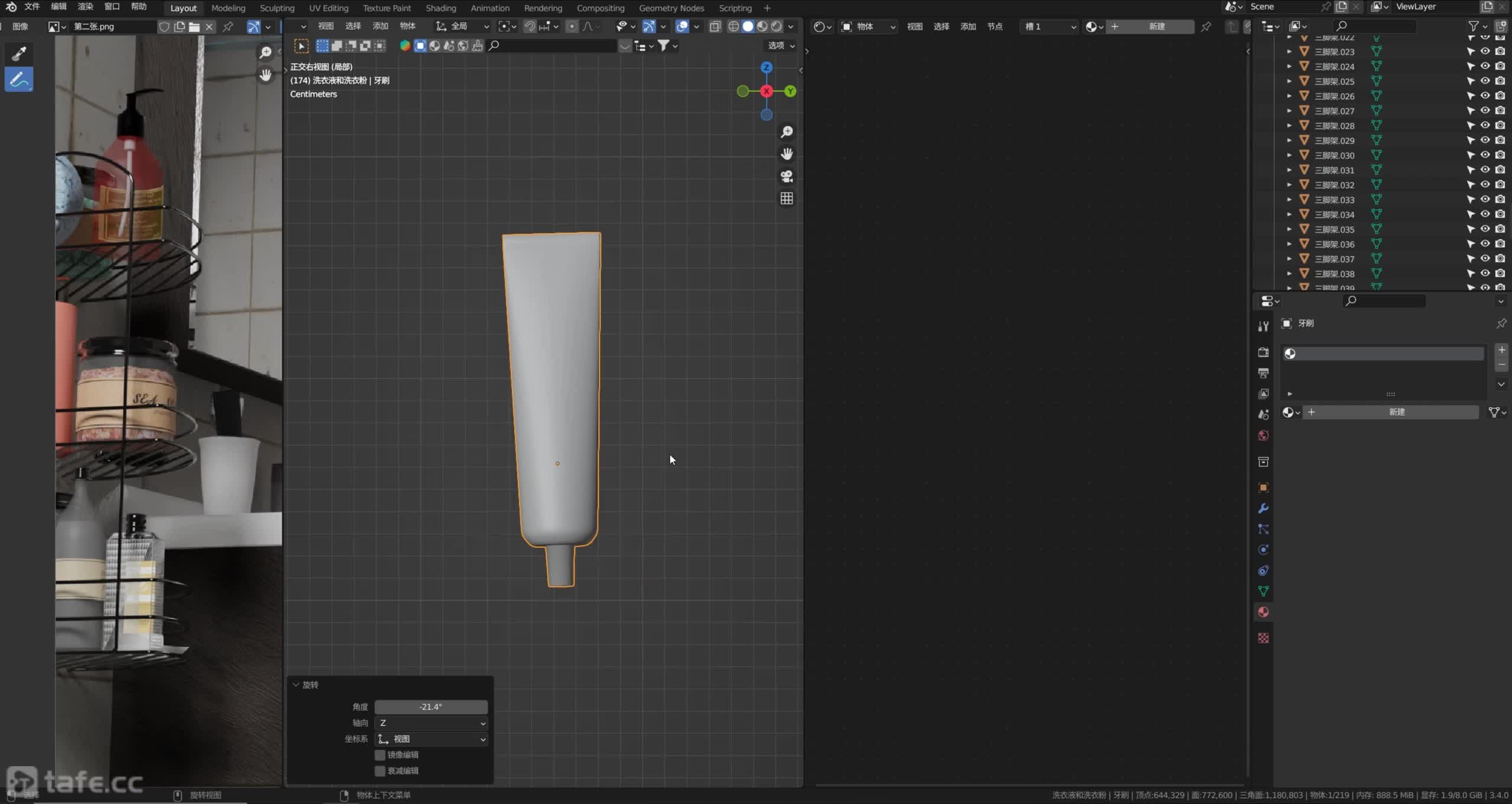Open the View Layer properties tab

point(1263,394)
